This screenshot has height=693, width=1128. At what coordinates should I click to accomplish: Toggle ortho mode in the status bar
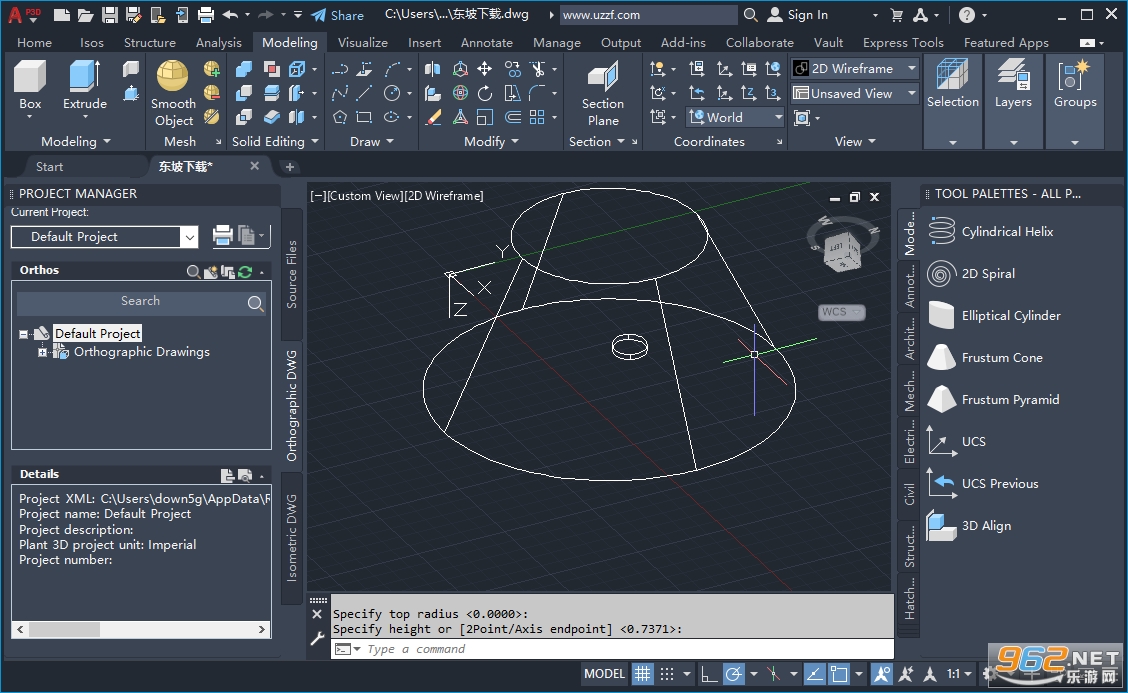709,674
